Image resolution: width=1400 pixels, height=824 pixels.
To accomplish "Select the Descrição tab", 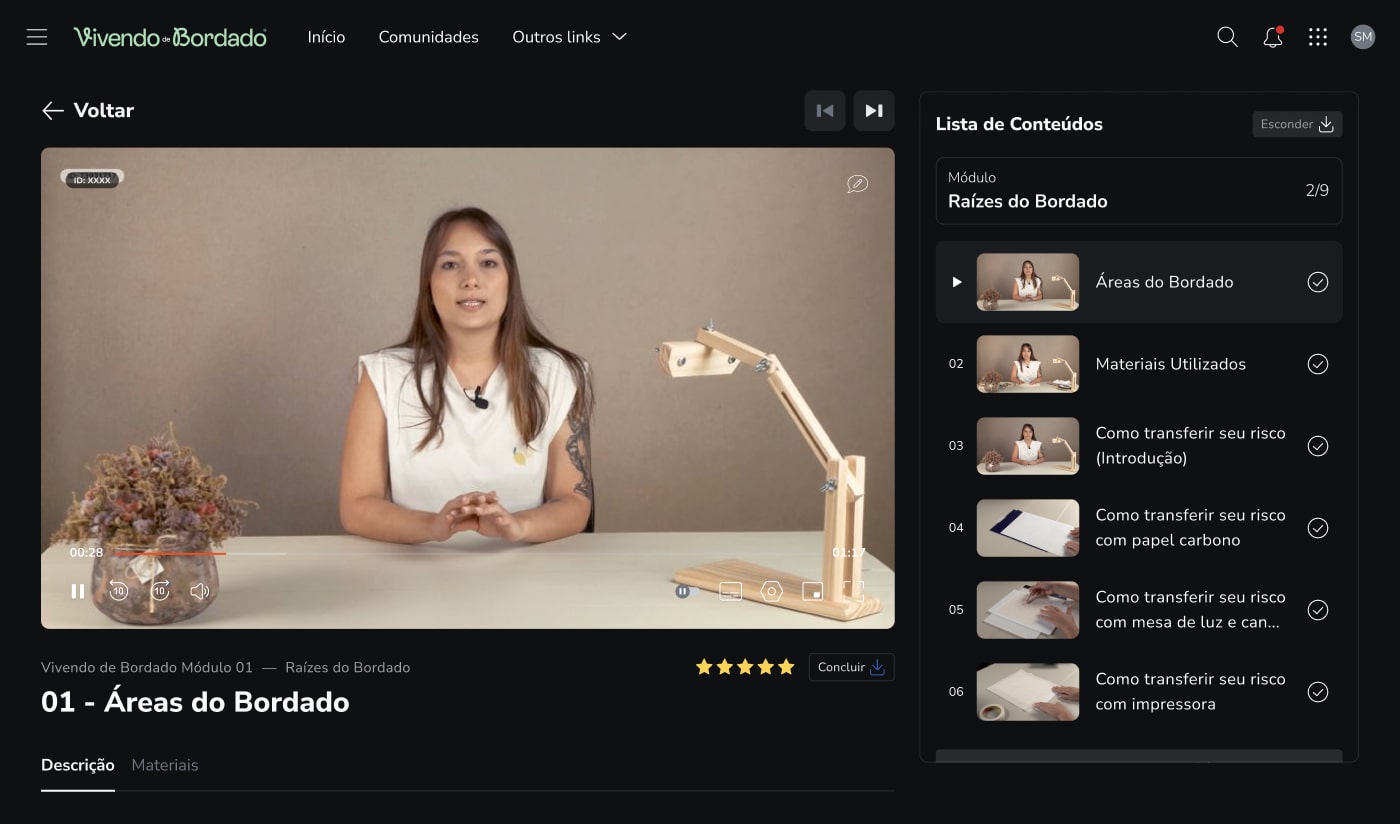I will click(x=78, y=765).
